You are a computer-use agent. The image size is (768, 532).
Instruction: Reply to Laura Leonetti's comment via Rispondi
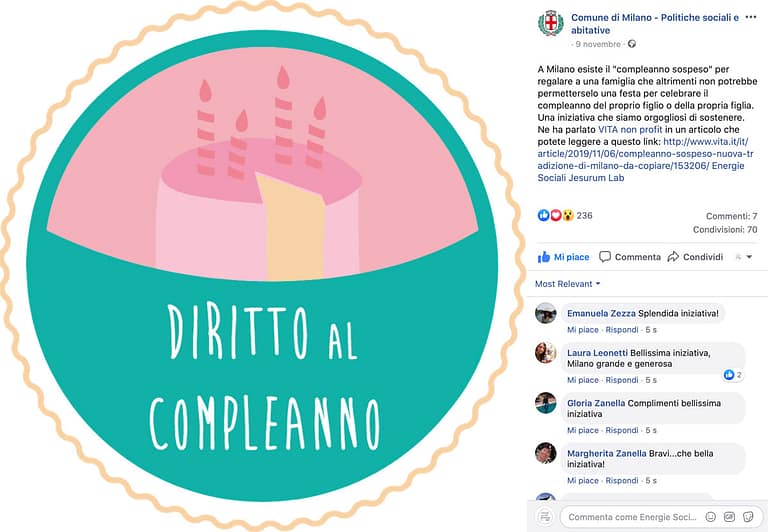[x=622, y=380]
